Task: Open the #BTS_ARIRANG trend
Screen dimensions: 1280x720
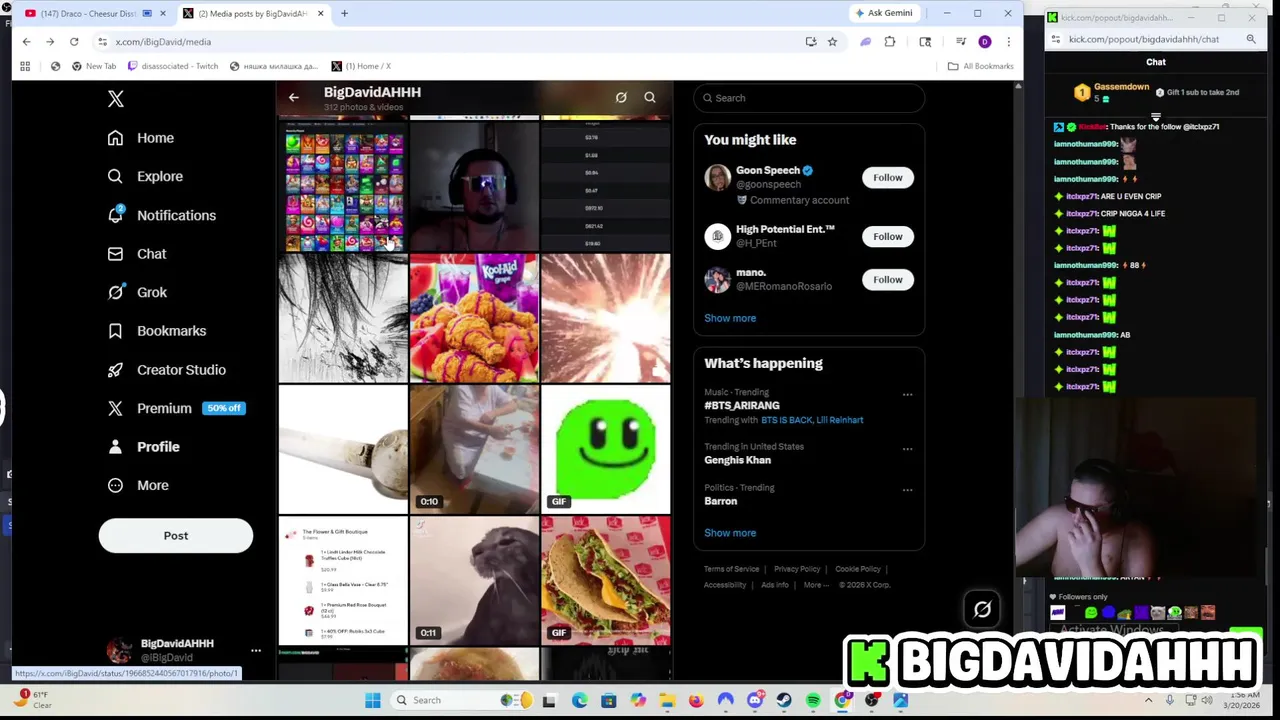Action: pyautogui.click(x=742, y=406)
